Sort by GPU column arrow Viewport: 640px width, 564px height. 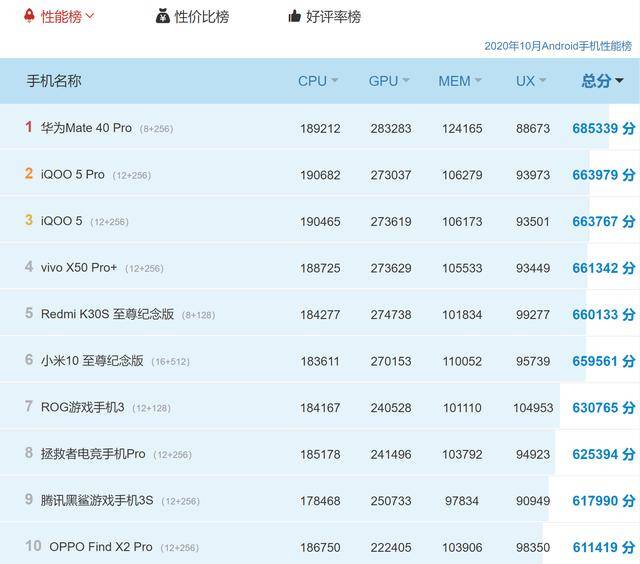coord(407,81)
